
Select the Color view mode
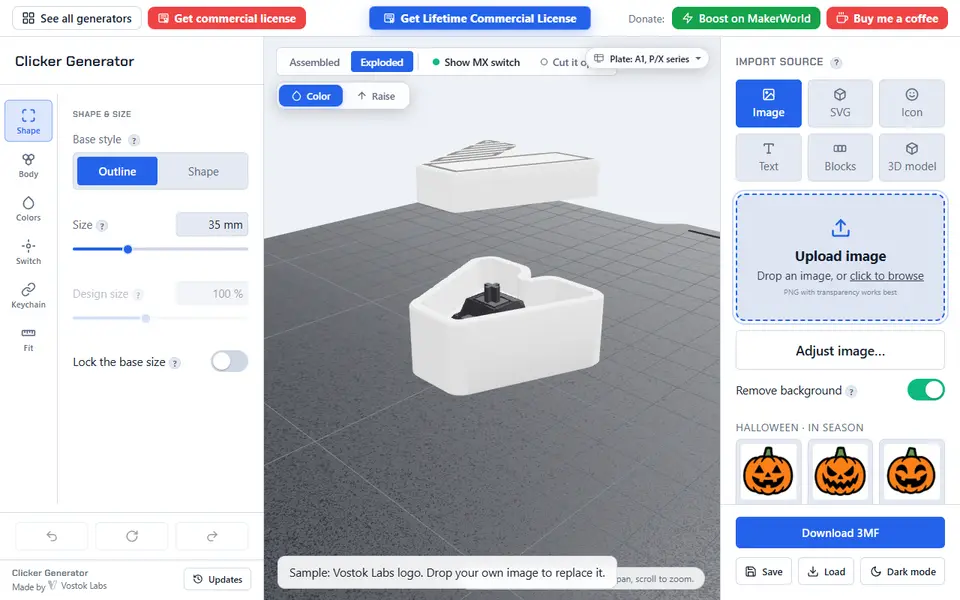tap(310, 96)
